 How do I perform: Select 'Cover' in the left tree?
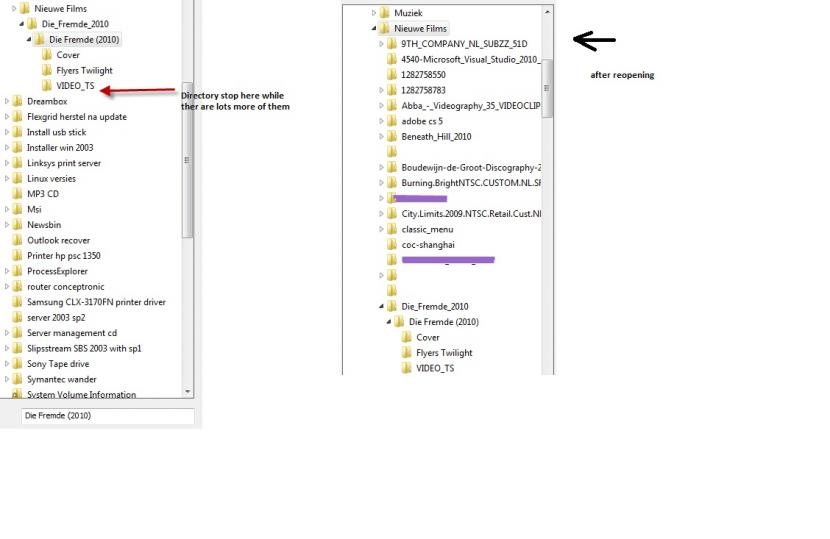(x=68, y=55)
